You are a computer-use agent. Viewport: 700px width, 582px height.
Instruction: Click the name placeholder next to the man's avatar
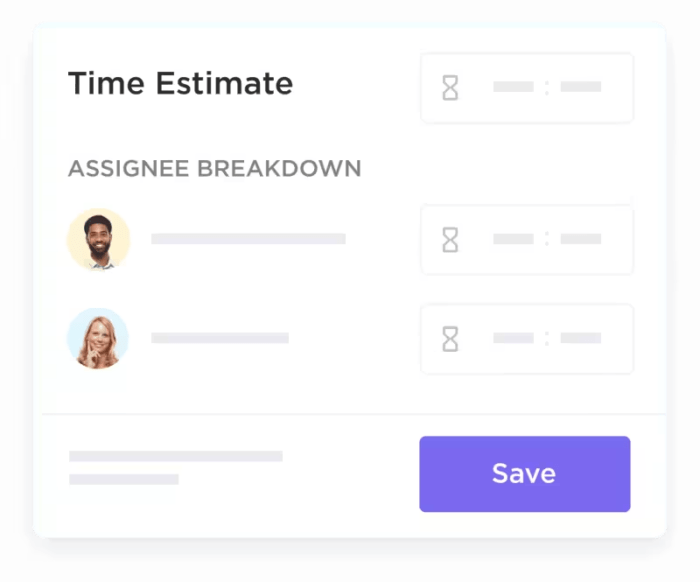click(x=248, y=239)
